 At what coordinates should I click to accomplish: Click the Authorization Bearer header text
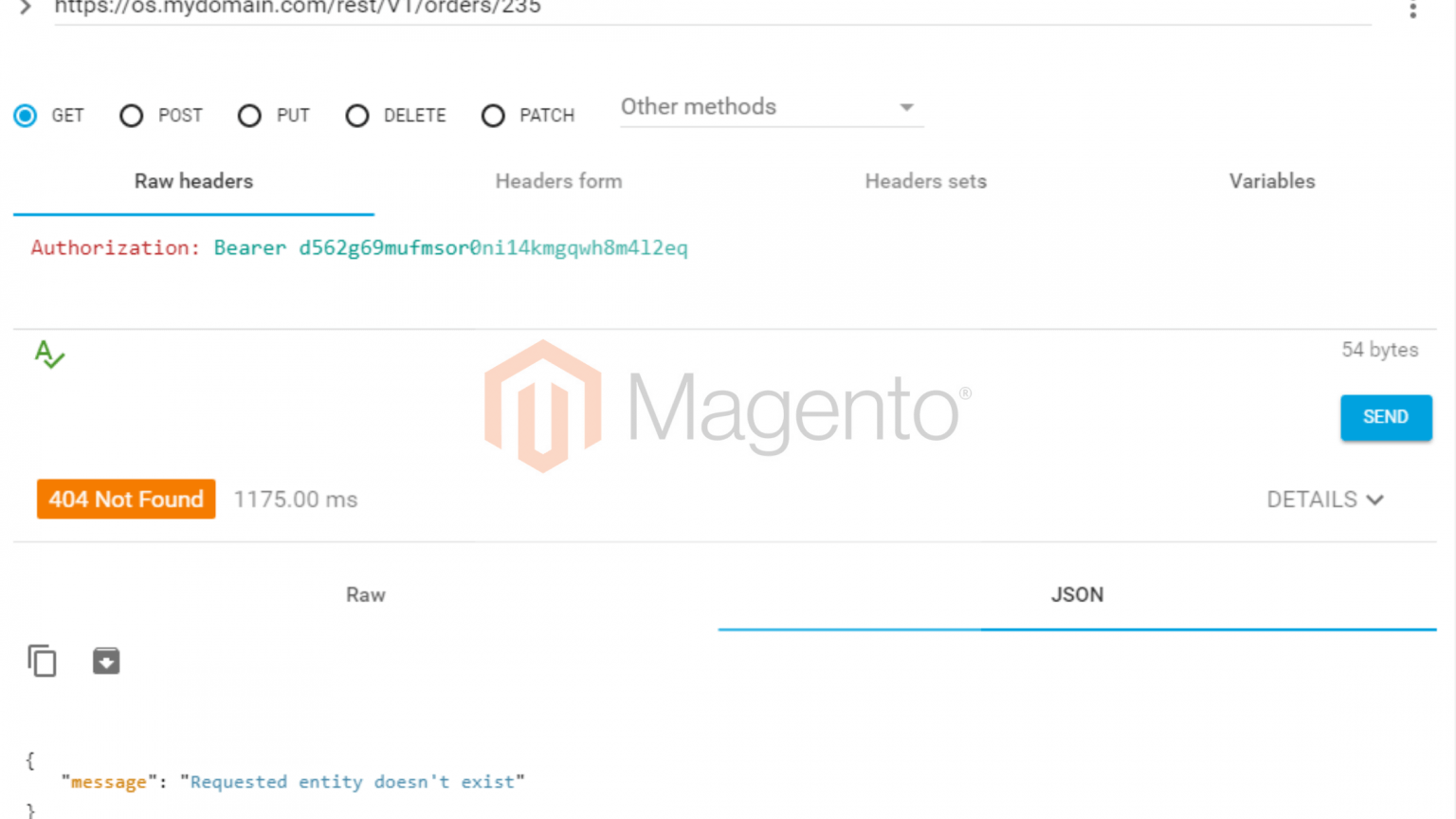coord(359,247)
